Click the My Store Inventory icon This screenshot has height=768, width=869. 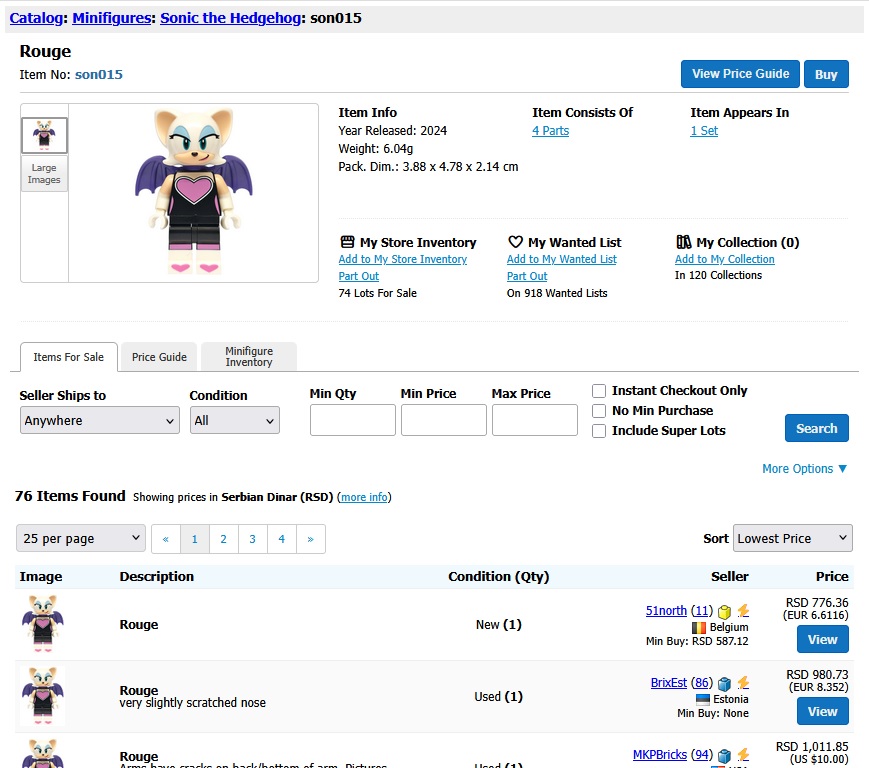(347, 242)
